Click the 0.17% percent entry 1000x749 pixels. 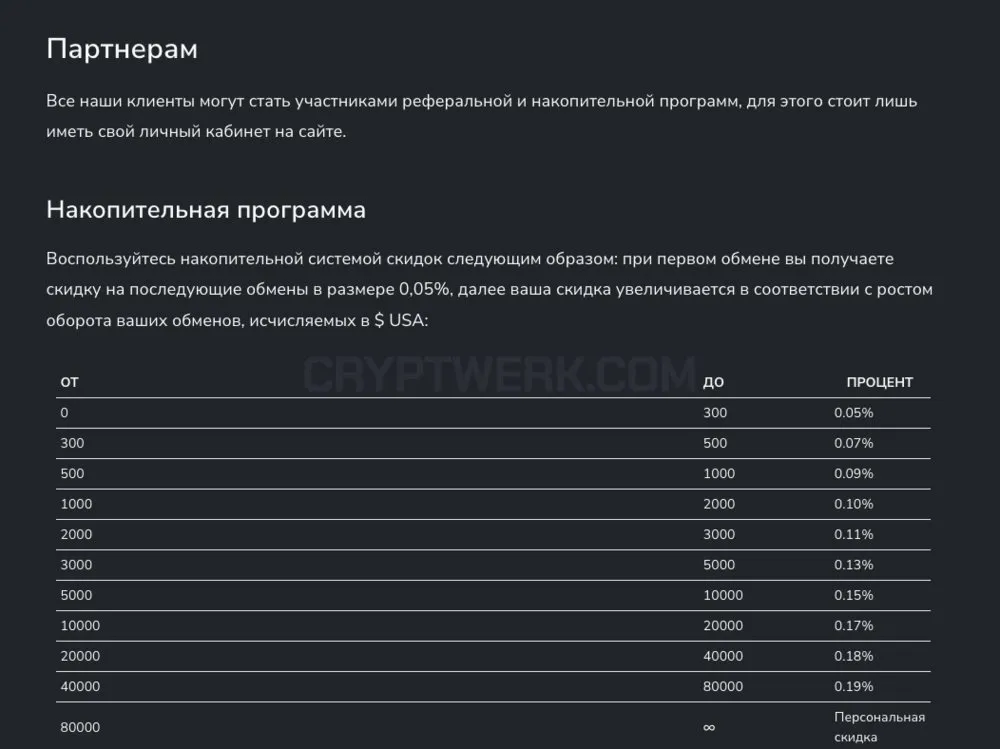point(853,626)
